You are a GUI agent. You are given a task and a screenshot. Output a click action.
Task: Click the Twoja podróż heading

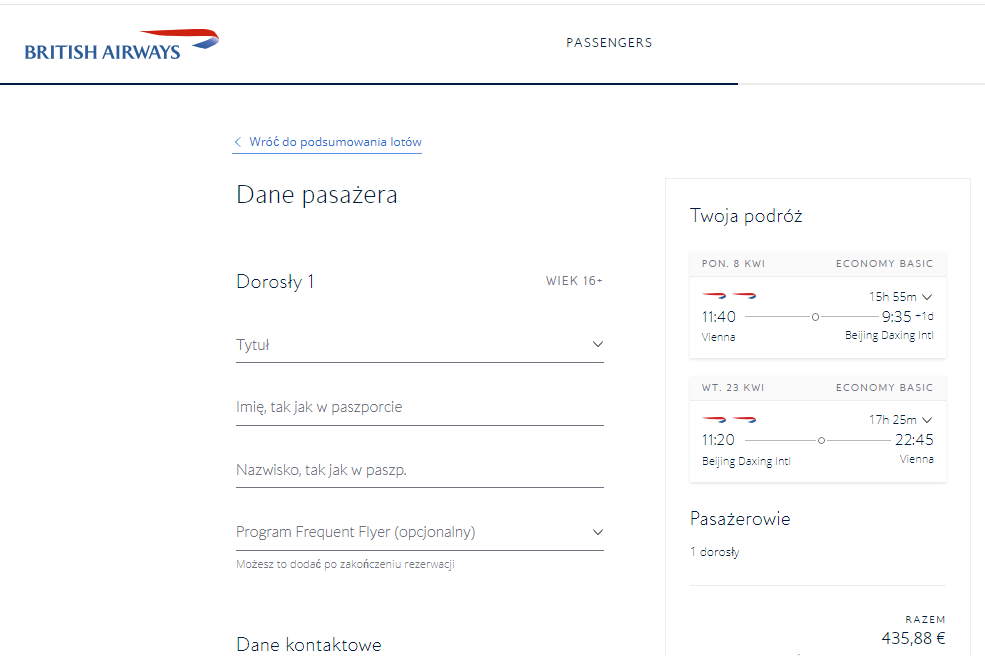coord(746,216)
